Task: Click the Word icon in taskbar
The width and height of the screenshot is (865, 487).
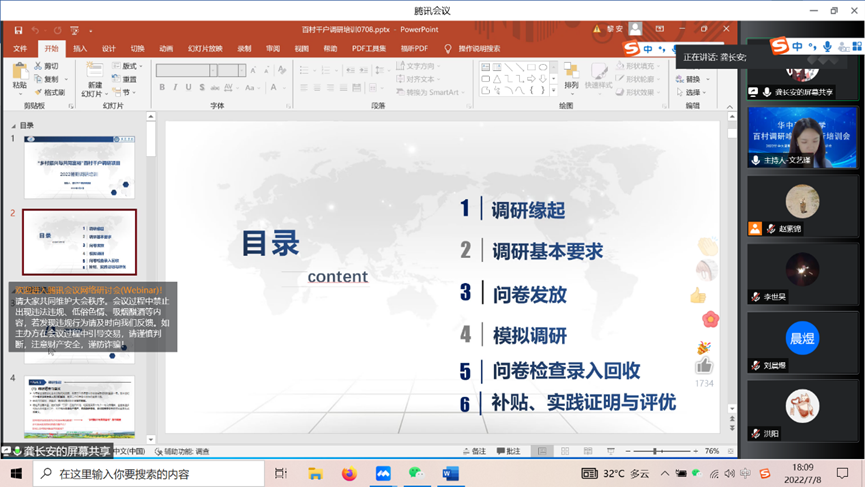Action: [449, 473]
